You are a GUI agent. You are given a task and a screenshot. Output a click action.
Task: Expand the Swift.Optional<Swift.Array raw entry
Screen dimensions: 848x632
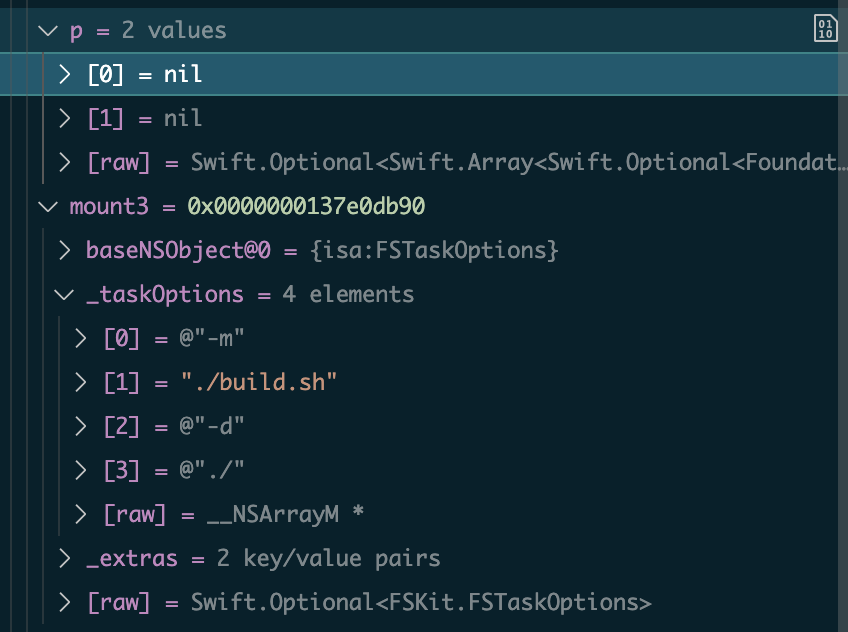(65, 163)
